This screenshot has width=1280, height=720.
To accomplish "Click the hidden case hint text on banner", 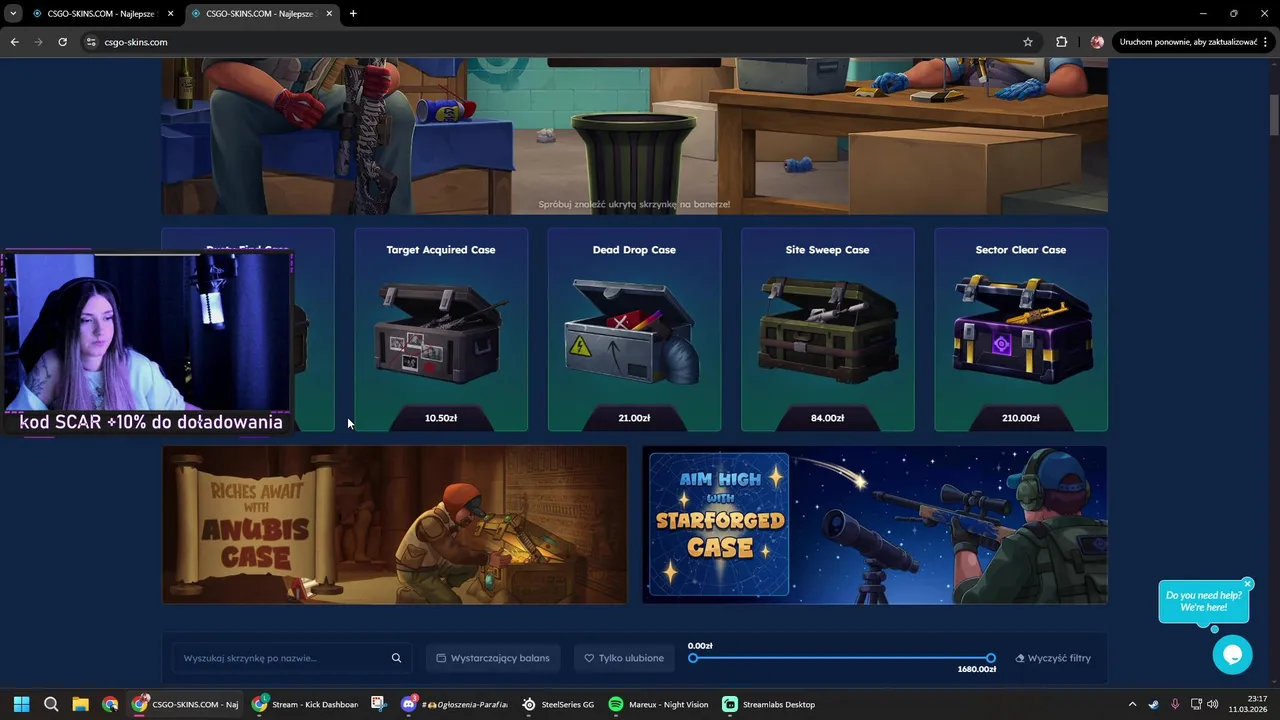I will [x=634, y=204].
